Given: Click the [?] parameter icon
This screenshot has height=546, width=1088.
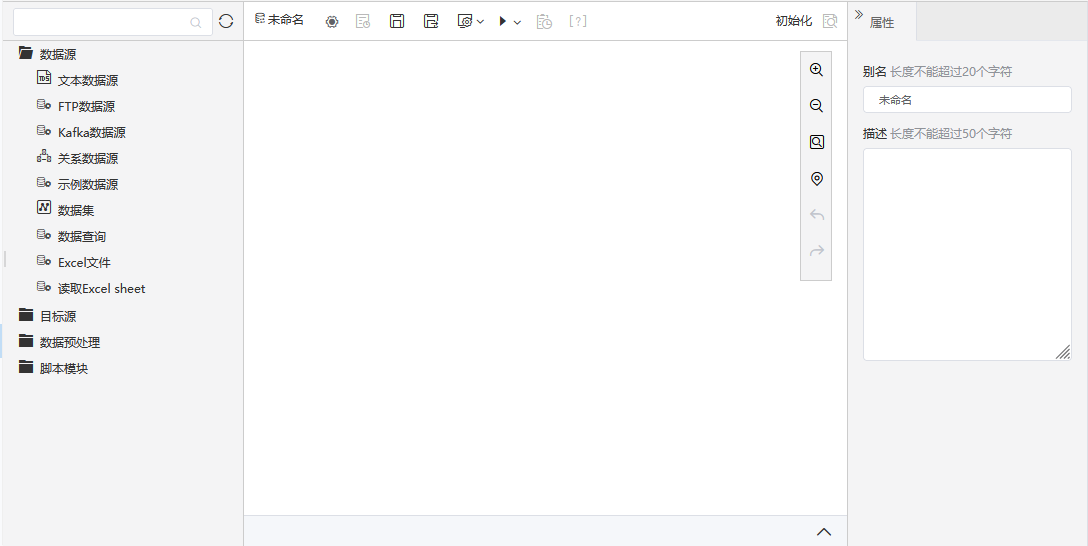Looking at the screenshot, I should [578, 21].
